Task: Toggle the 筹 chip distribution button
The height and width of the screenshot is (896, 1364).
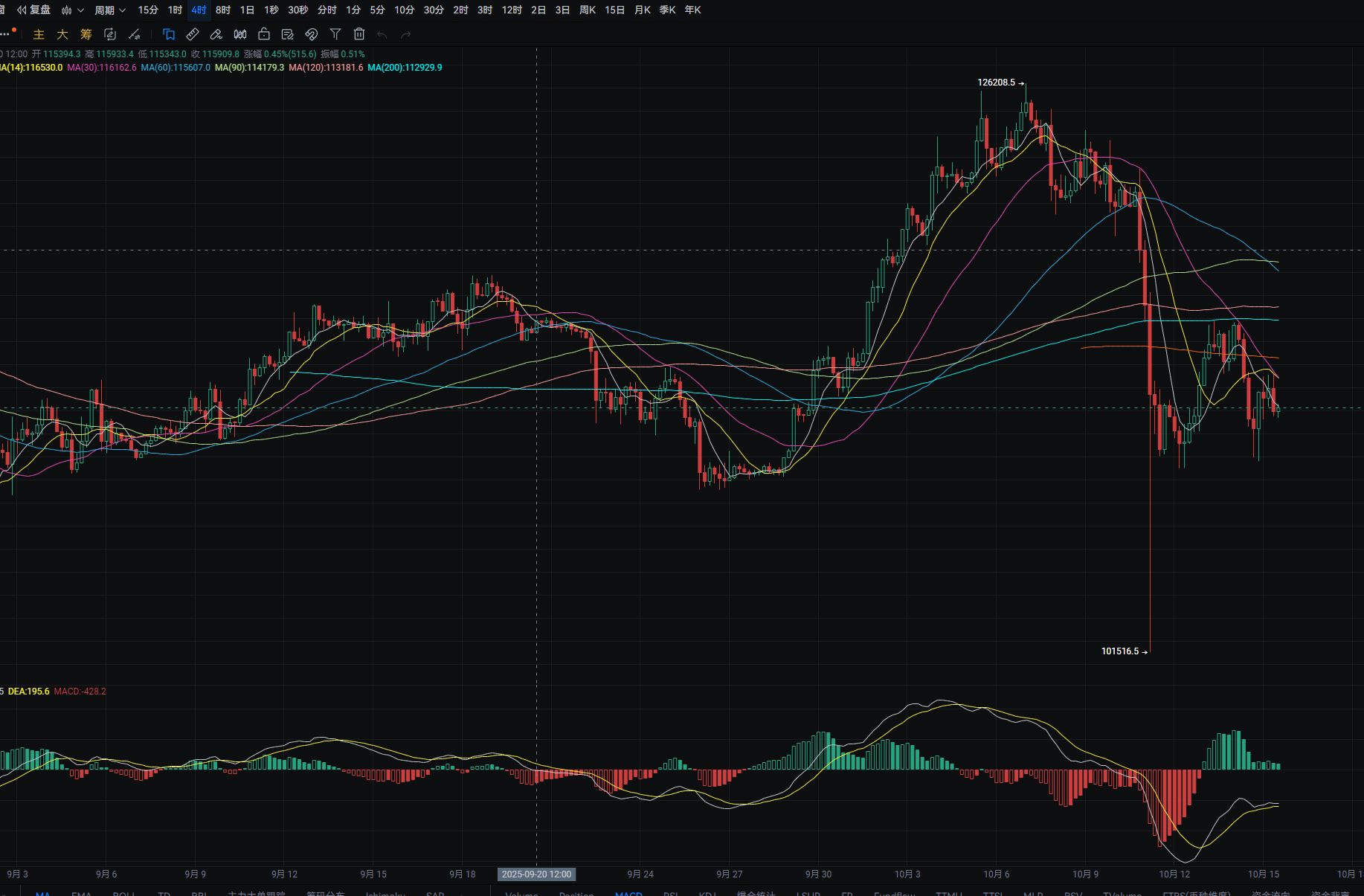Action: click(x=86, y=34)
